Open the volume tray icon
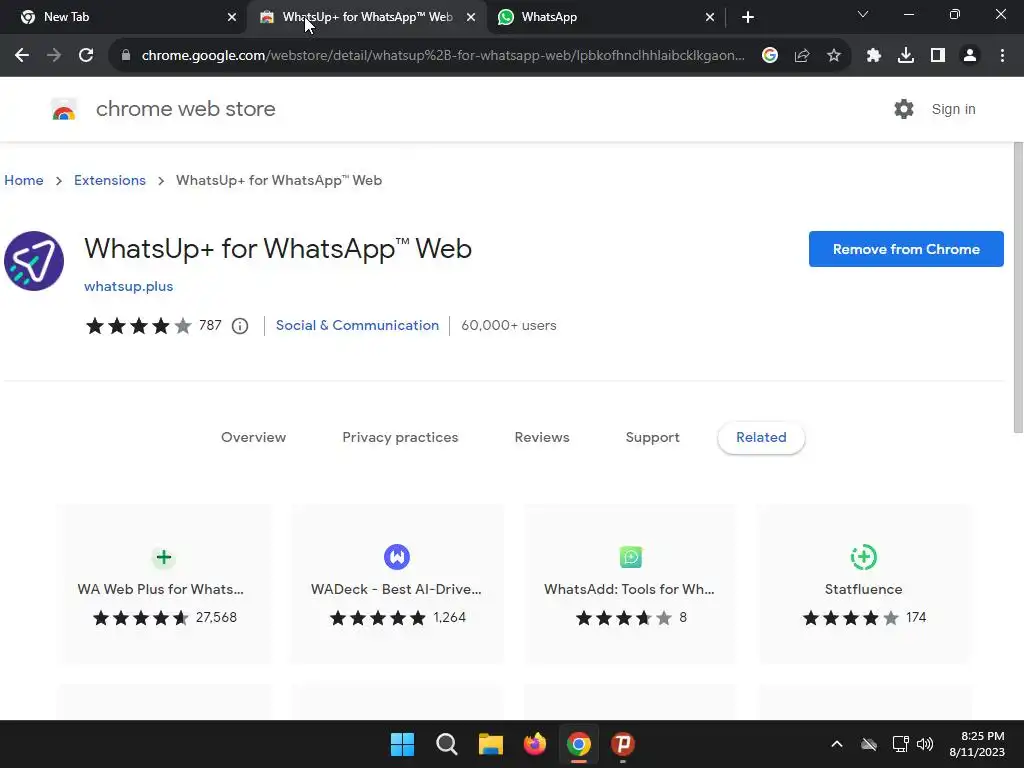The image size is (1024, 768). pos(925,744)
